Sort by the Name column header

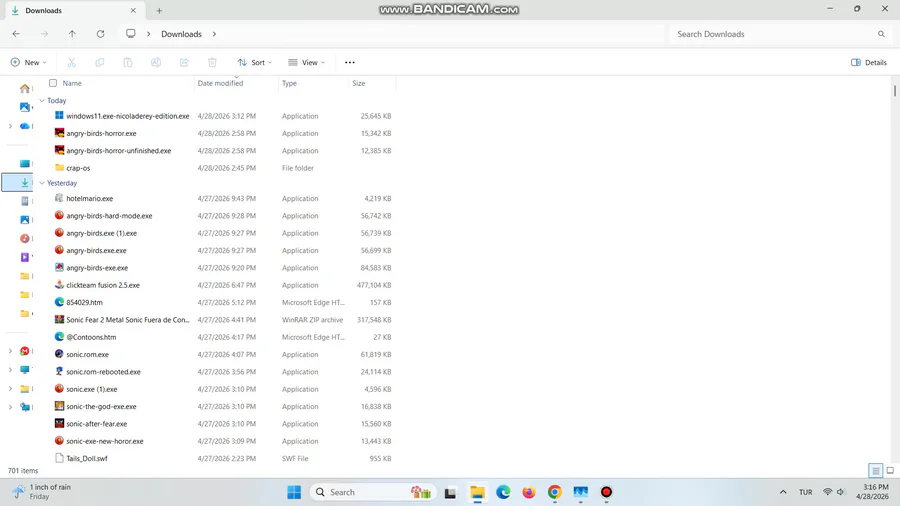(72, 83)
